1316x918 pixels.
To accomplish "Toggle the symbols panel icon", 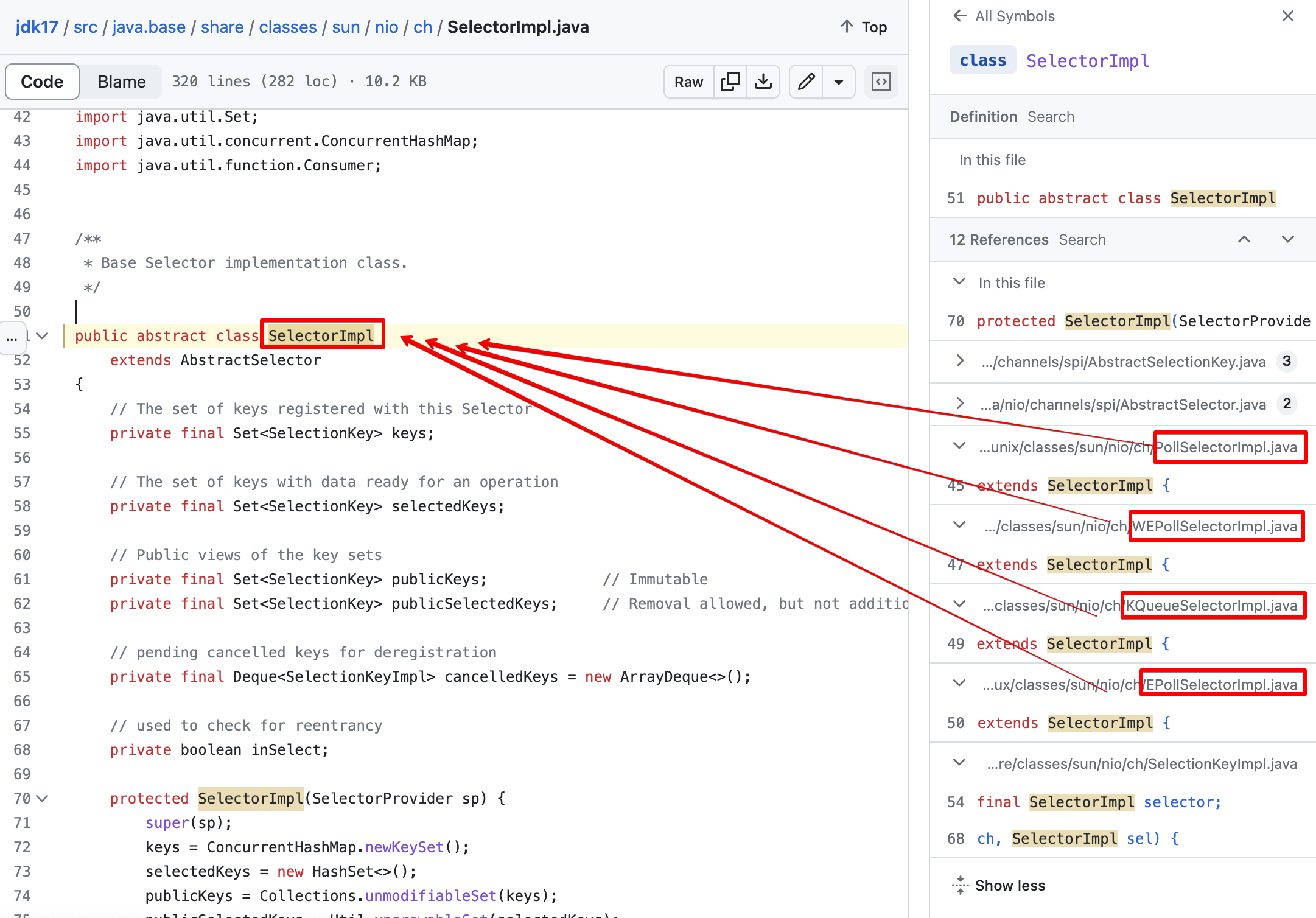I will click(x=881, y=82).
